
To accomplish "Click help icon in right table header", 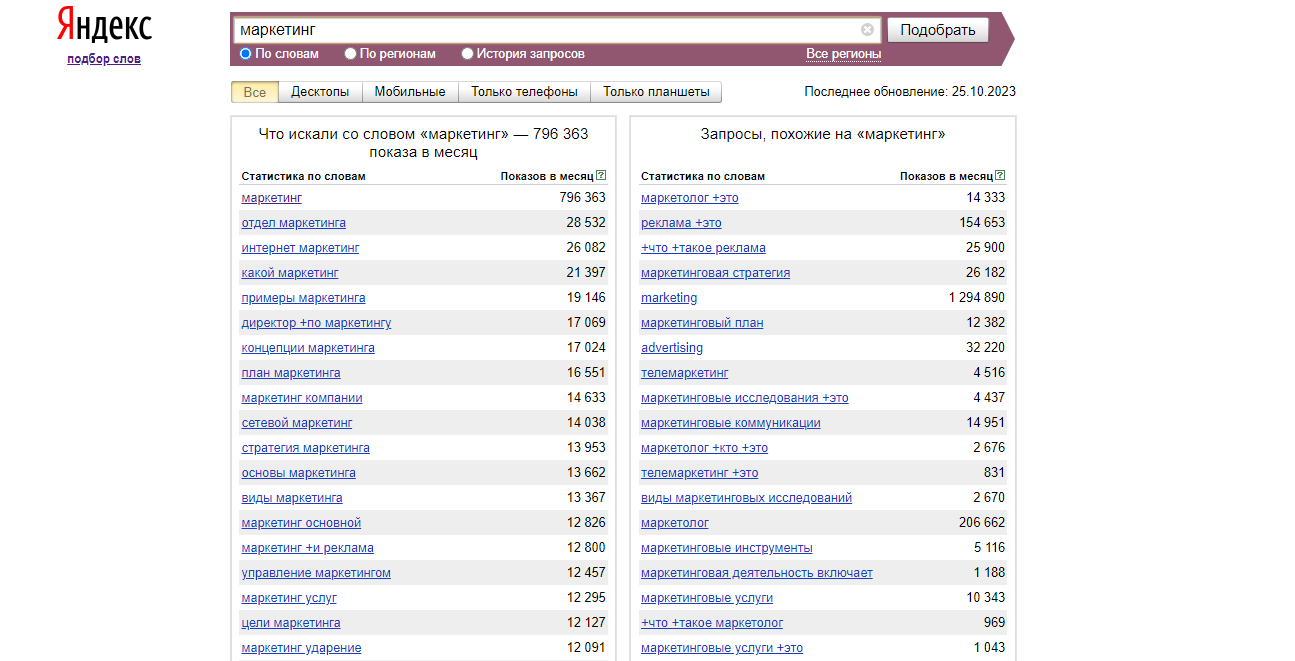I will [1000, 175].
